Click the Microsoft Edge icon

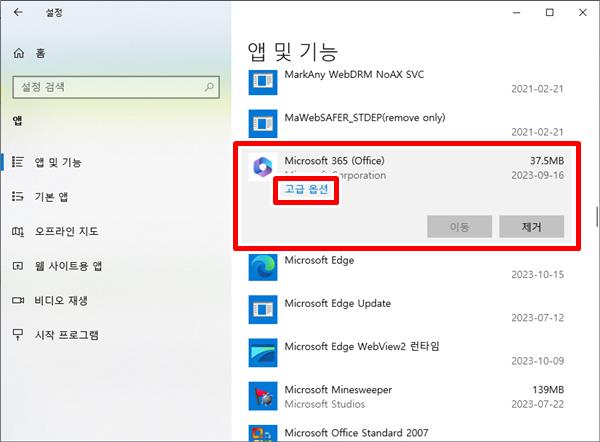263,267
